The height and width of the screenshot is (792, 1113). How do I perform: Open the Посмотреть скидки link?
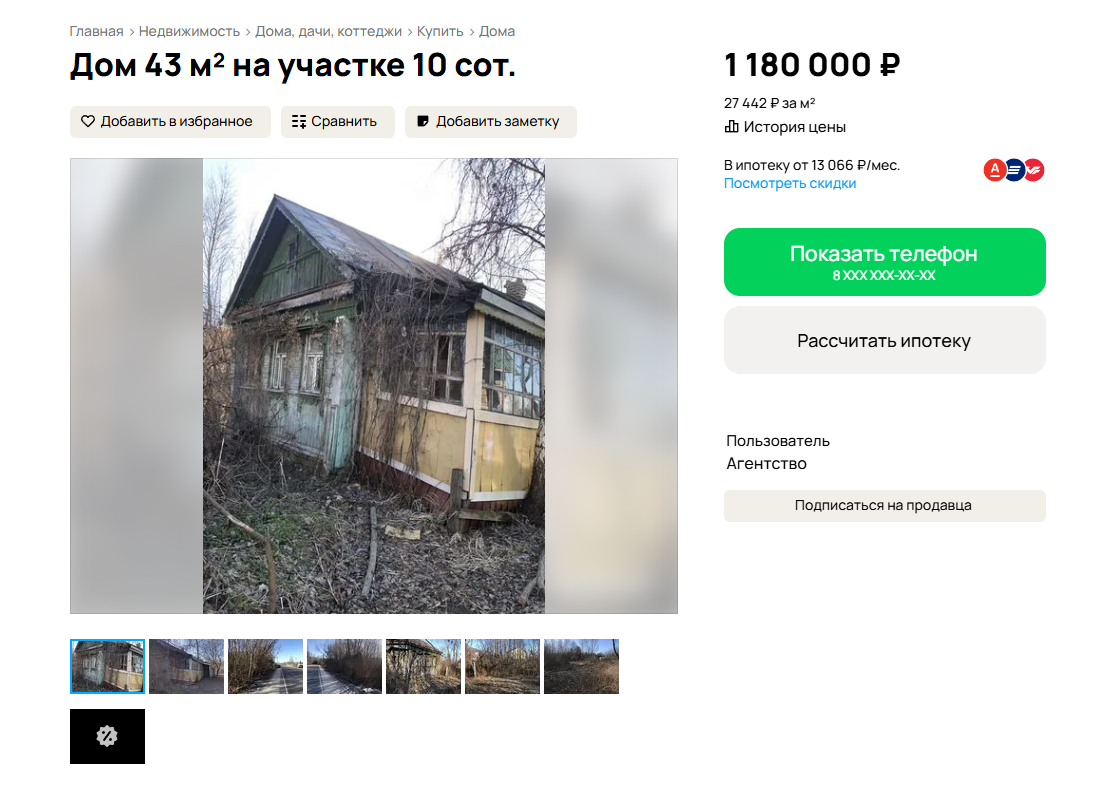coord(790,183)
